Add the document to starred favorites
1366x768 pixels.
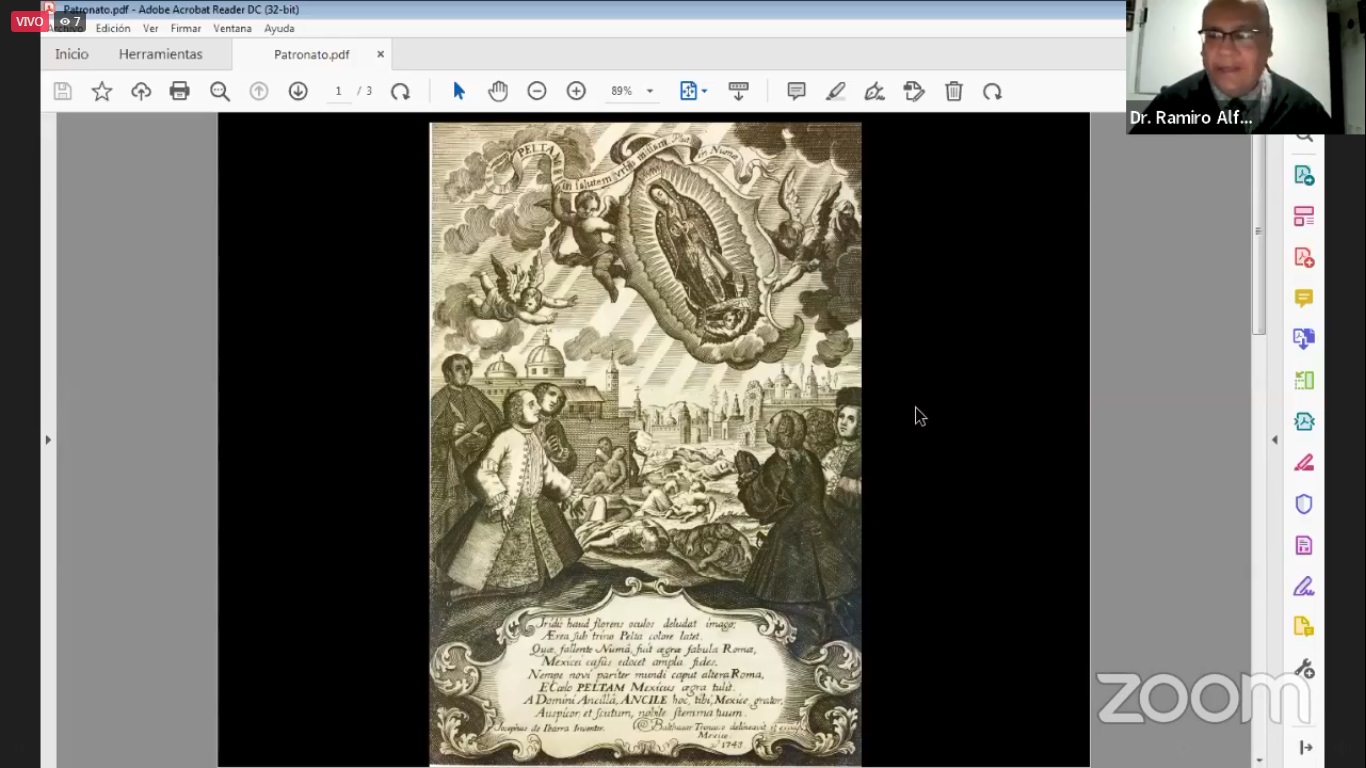(102, 91)
